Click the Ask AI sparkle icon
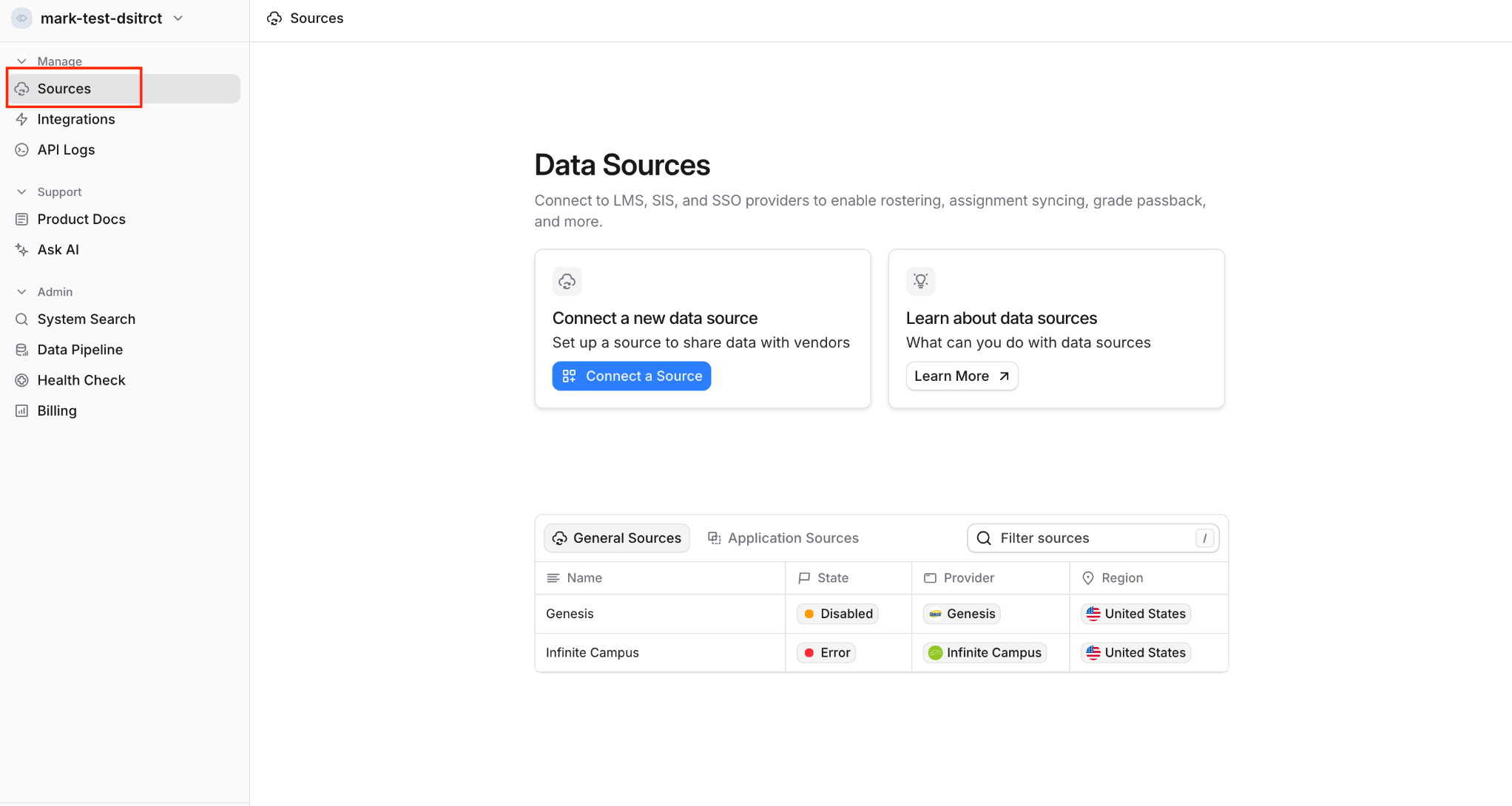 click(x=22, y=250)
